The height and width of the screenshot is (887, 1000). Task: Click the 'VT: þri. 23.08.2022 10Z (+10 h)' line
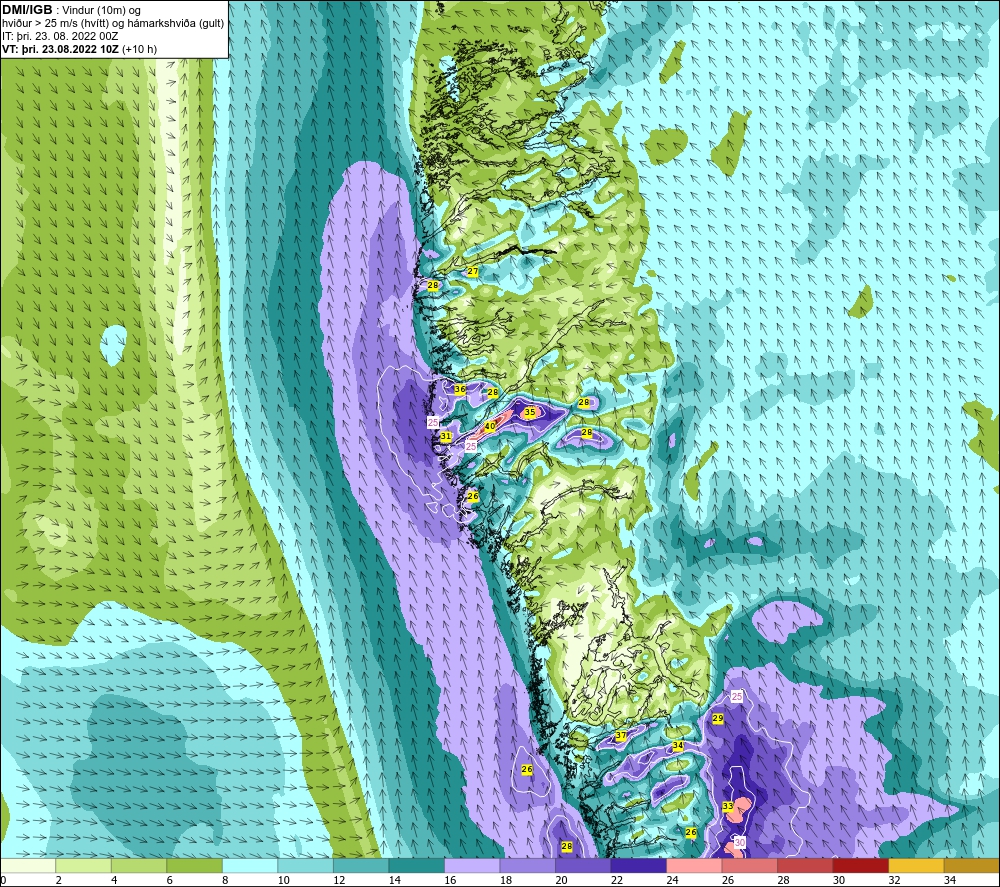(80, 48)
